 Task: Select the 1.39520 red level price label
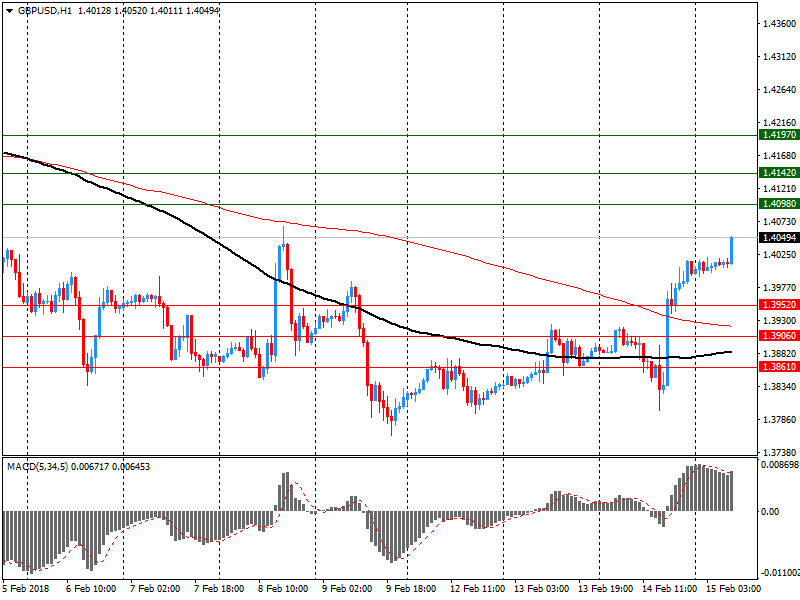(779, 305)
